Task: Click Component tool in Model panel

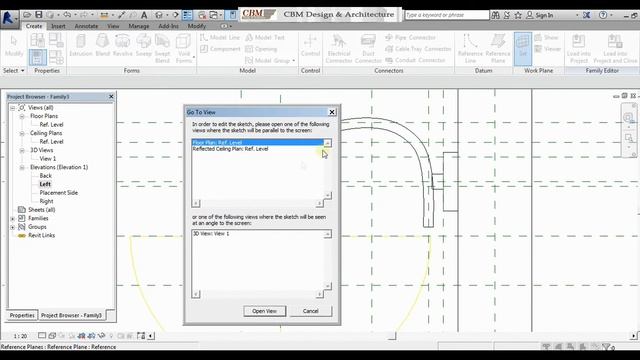Action: click(220, 49)
